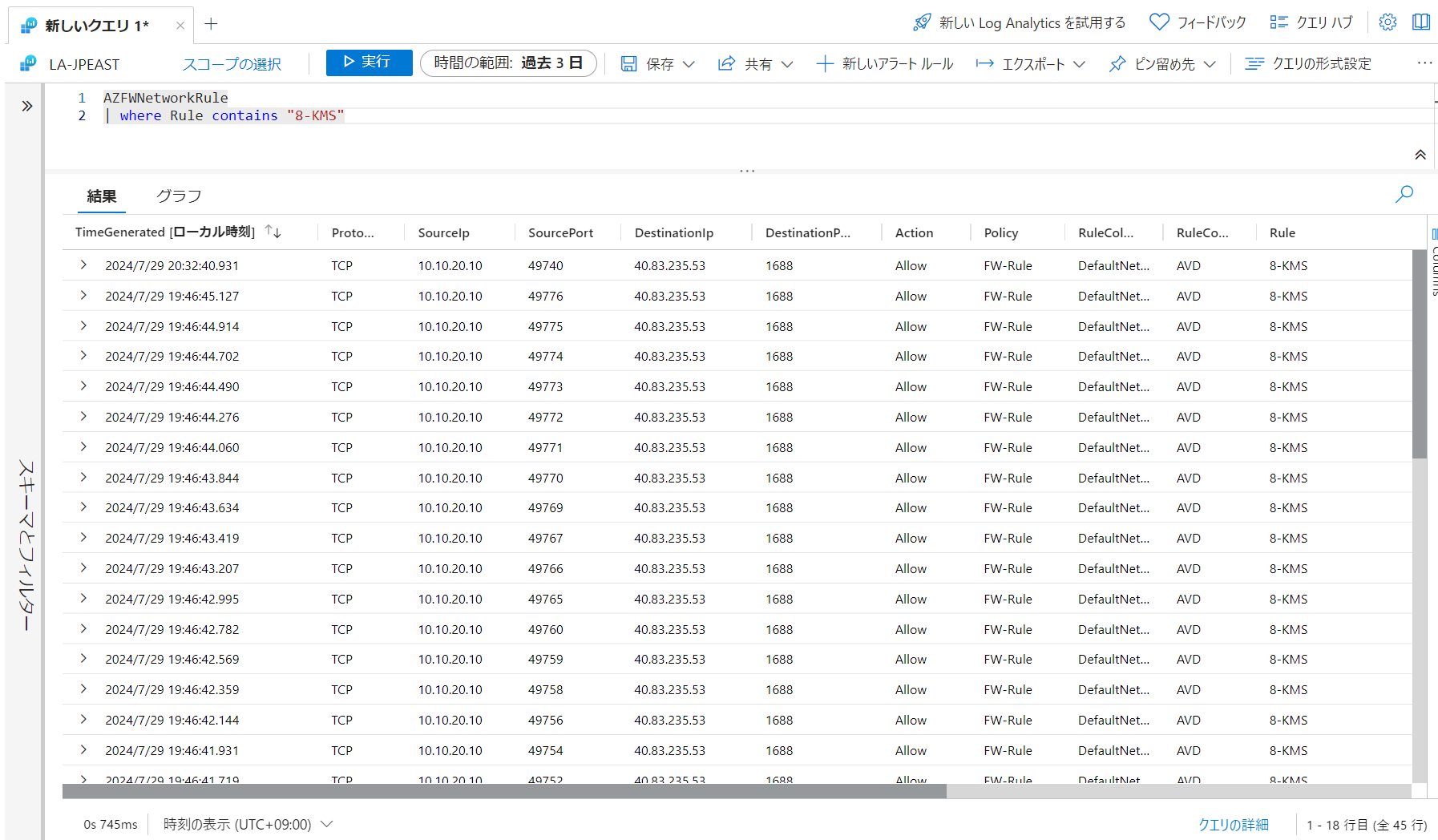The image size is (1438, 840).
Task: Click the 0s 745ms query duration
Action: pyautogui.click(x=111, y=824)
